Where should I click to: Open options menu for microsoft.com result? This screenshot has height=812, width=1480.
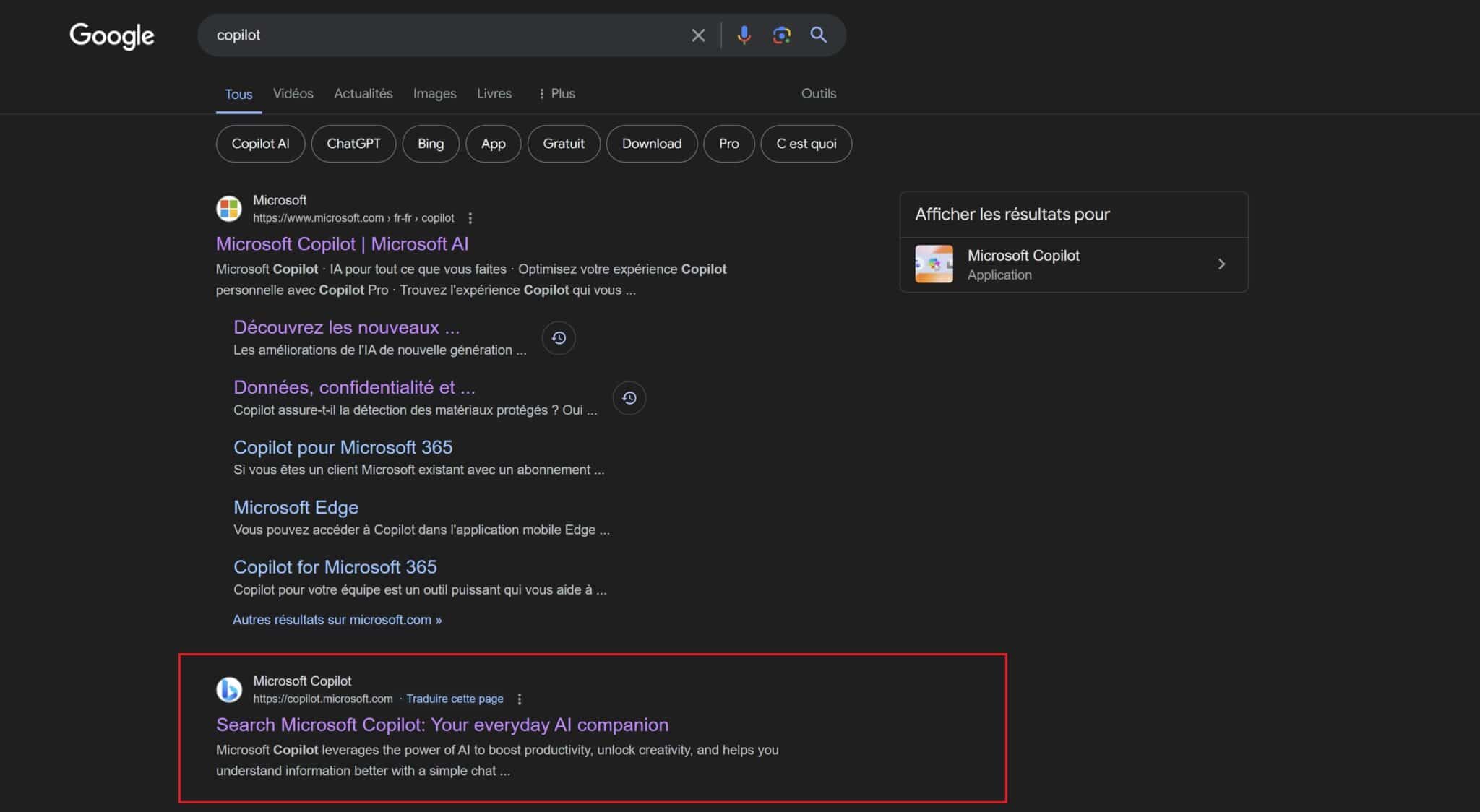pyautogui.click(x=470, y=218)
